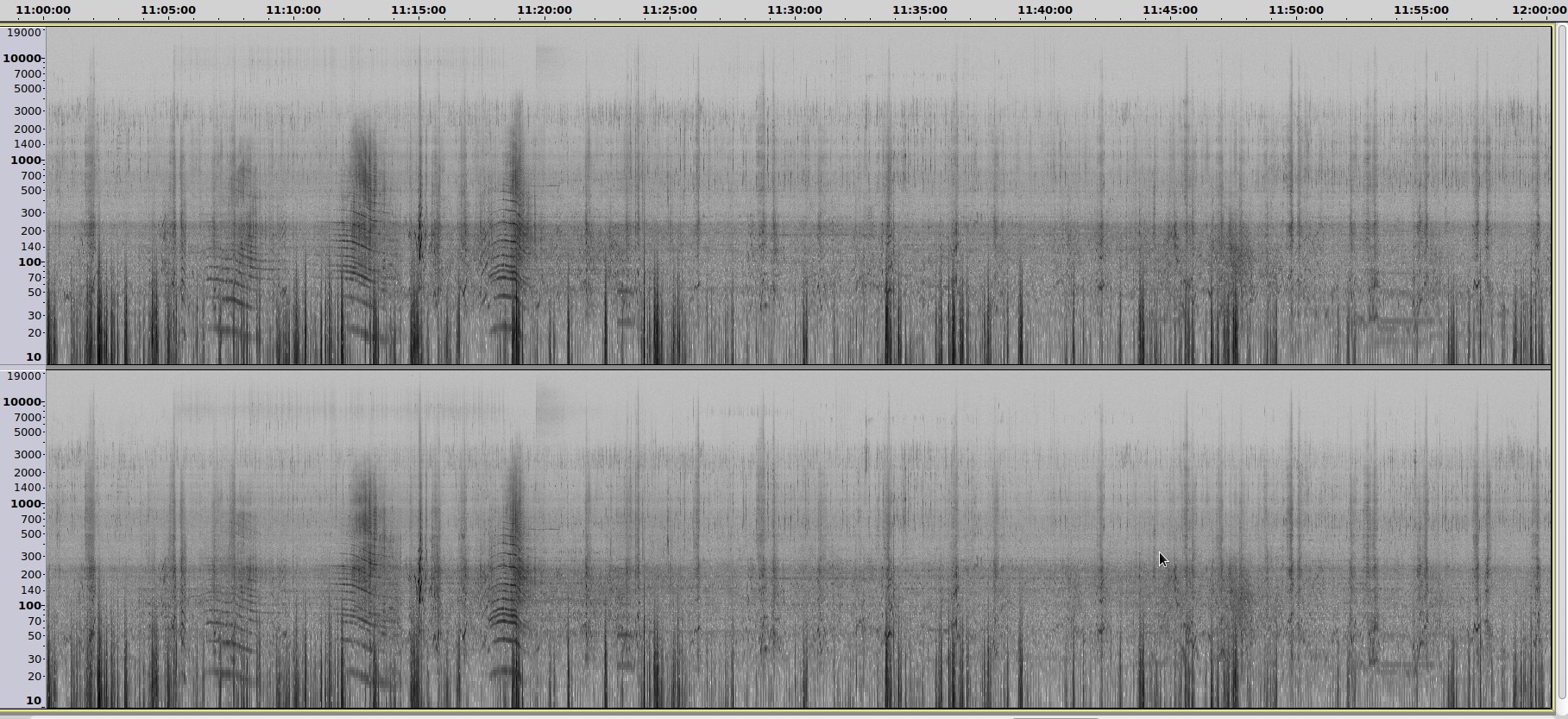Click 100 label on top channel frequency scale
The width and height of the screenshot is (1568, 719).
[x=28, y=262]
